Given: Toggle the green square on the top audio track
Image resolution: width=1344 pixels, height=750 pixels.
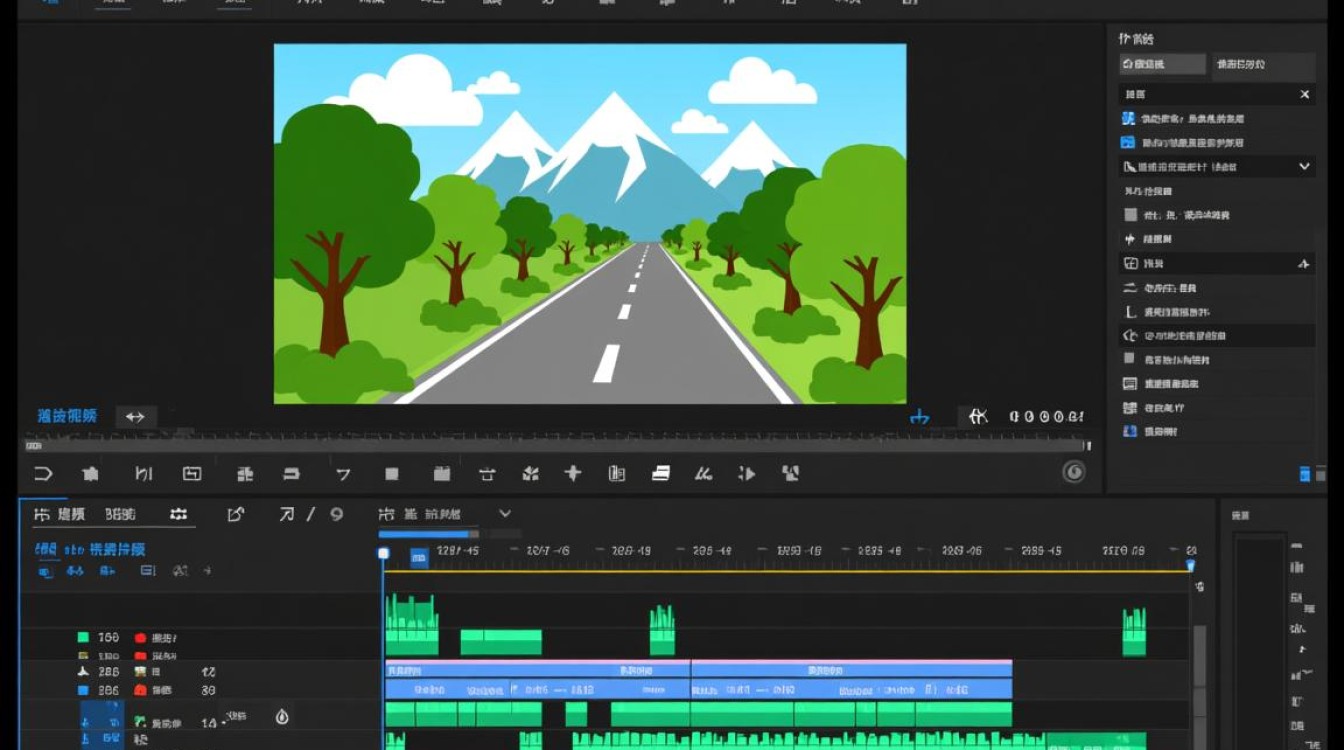Looking at the screenshot, I should [x=83, y=637].
